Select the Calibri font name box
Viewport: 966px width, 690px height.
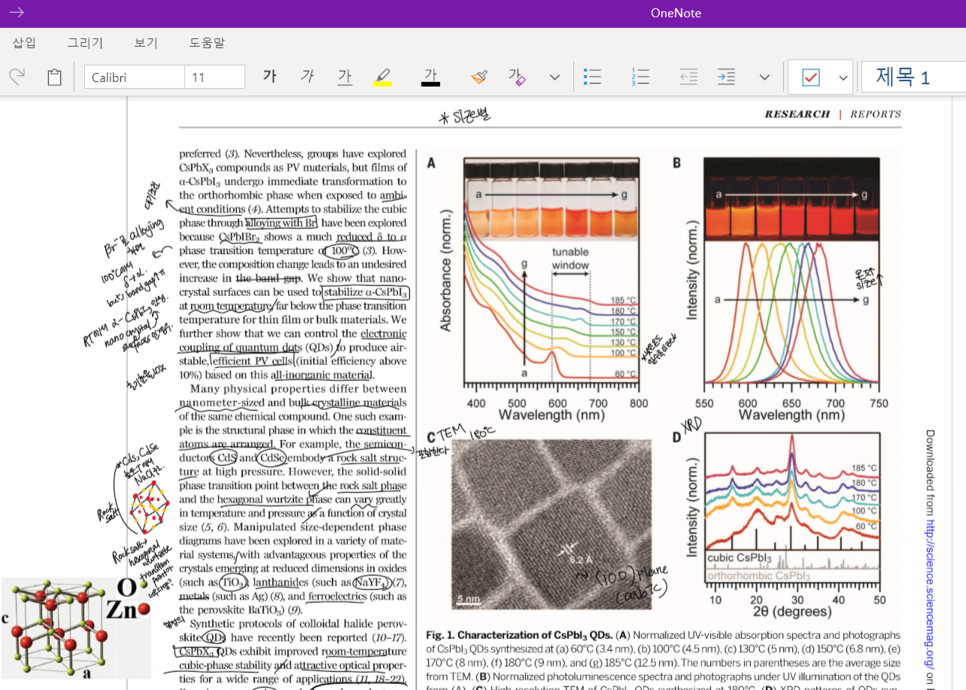[134, 77]
